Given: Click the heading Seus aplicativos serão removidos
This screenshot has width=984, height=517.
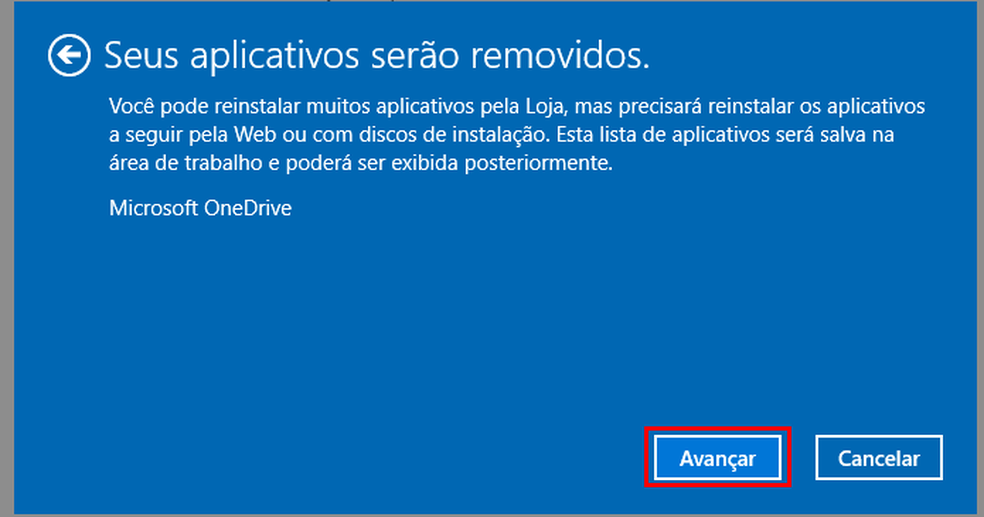Looking at the screenshot, I should click(377, 55).
